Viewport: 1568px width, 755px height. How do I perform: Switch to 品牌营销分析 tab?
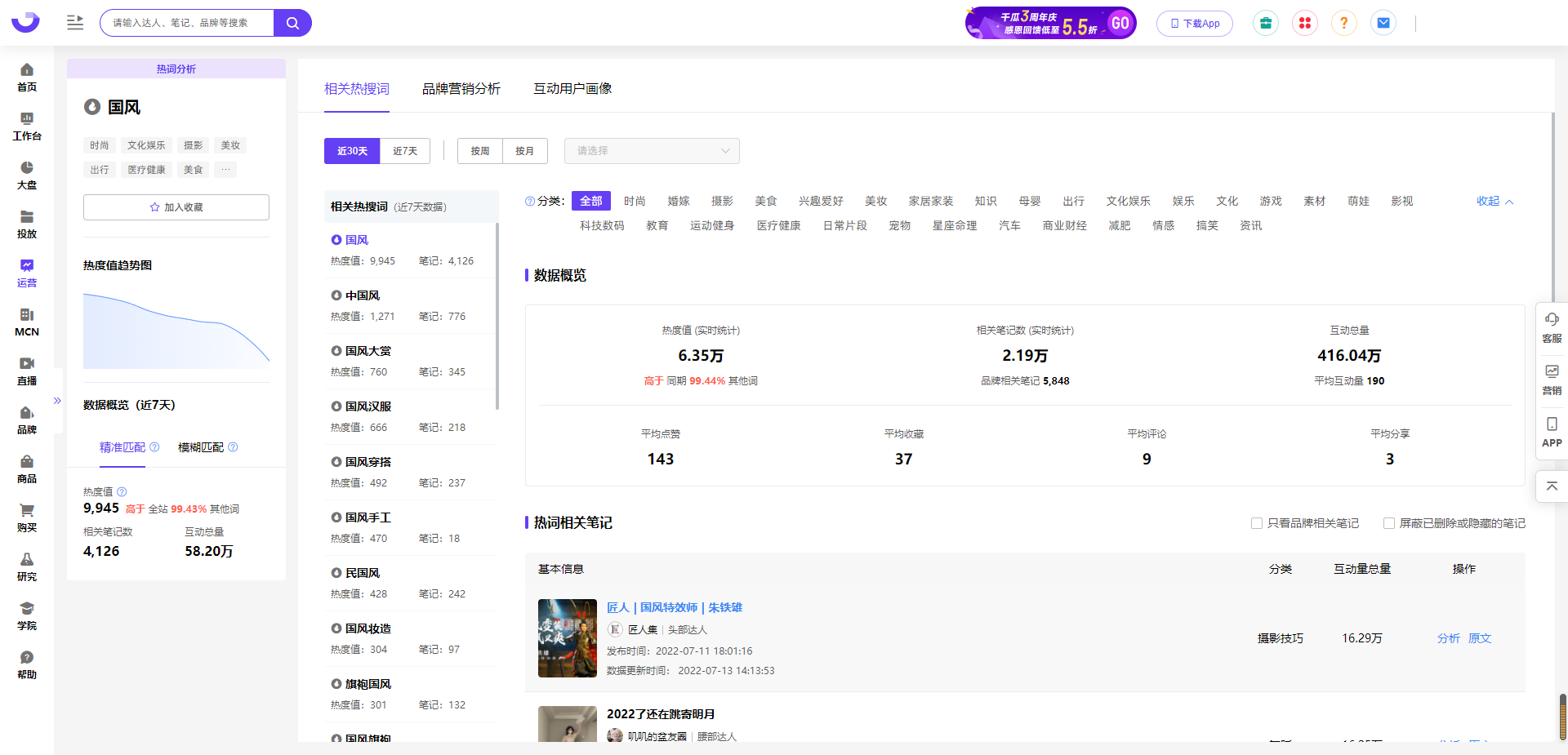point(461,88)
